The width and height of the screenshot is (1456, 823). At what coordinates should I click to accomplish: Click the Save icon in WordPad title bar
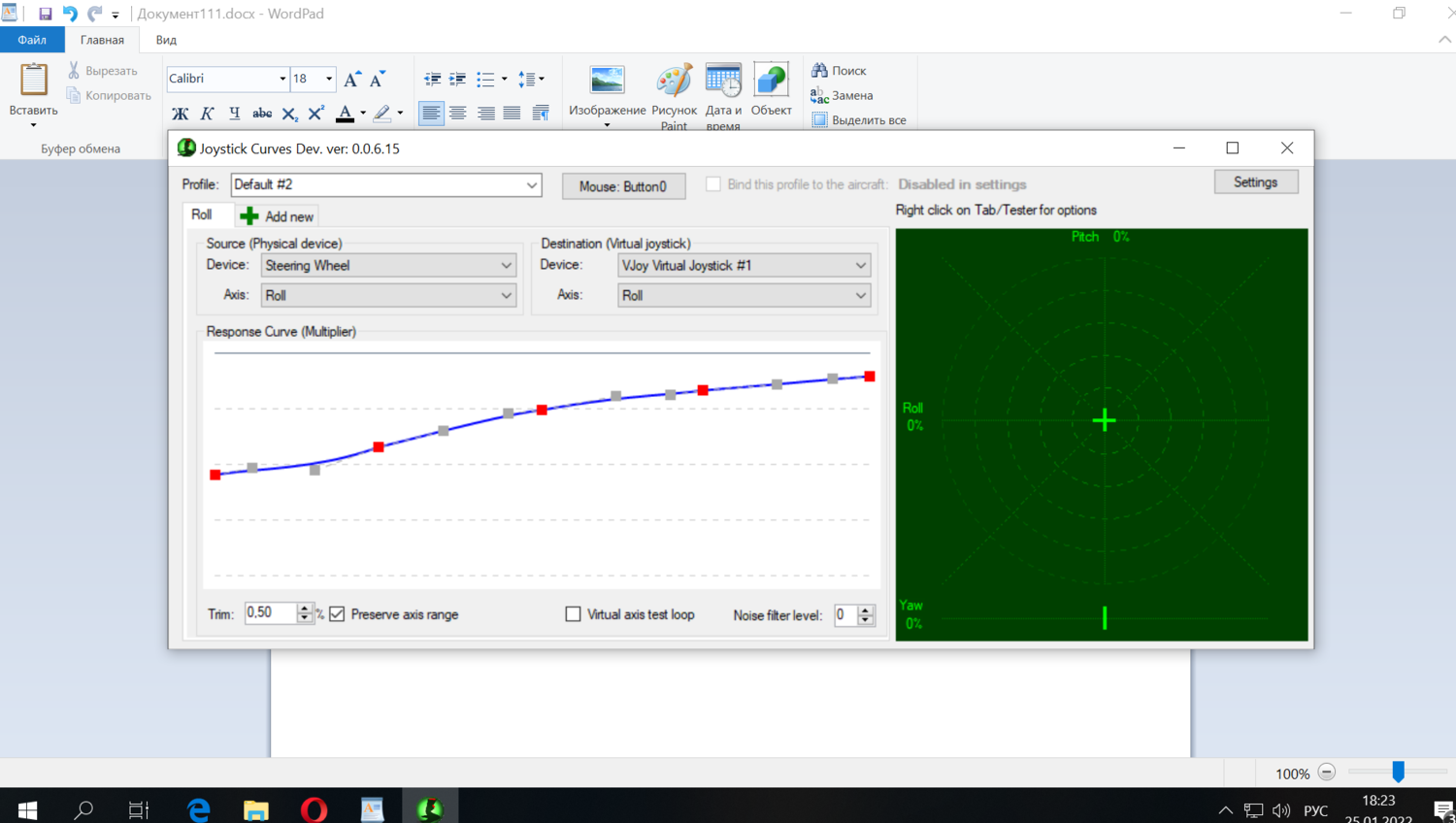pyautogui.click(x=45, y=14)
